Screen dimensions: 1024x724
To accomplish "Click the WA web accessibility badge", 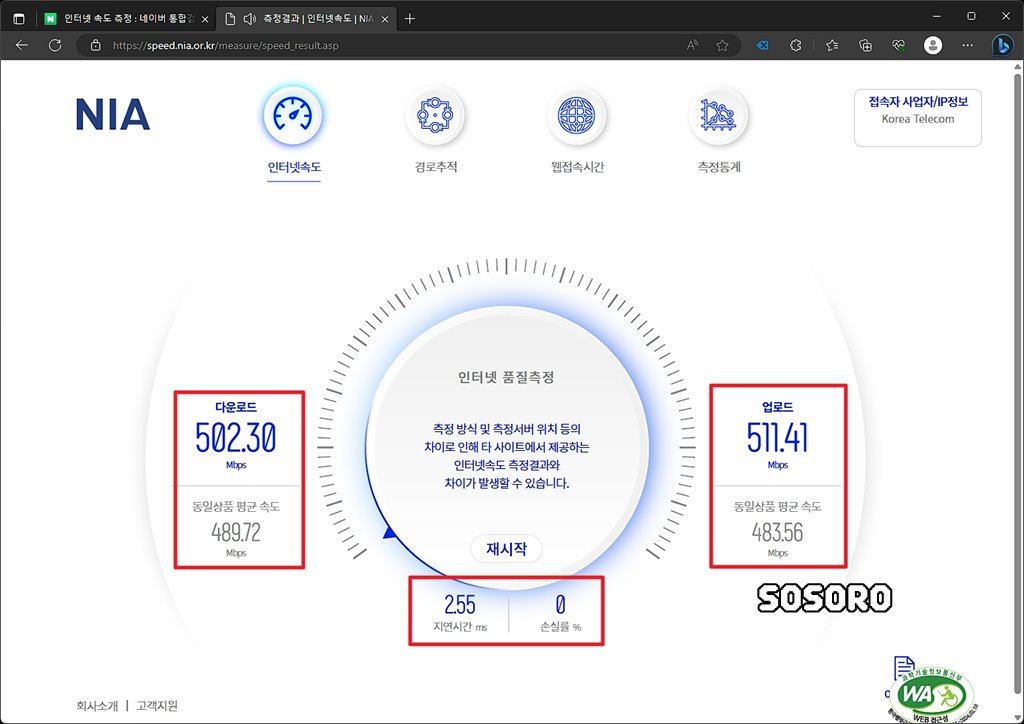I will pyautogui.click(x=931, y=696).
